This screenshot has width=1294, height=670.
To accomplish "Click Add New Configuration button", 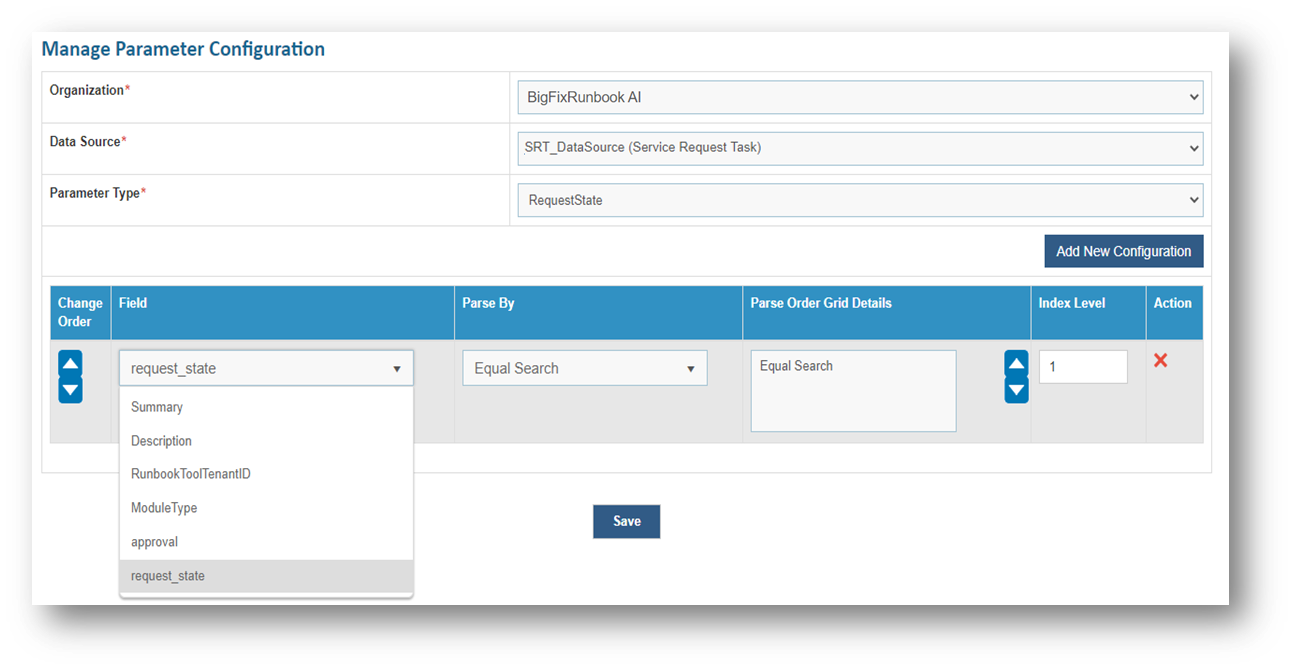I will (x=1123, y=251).
